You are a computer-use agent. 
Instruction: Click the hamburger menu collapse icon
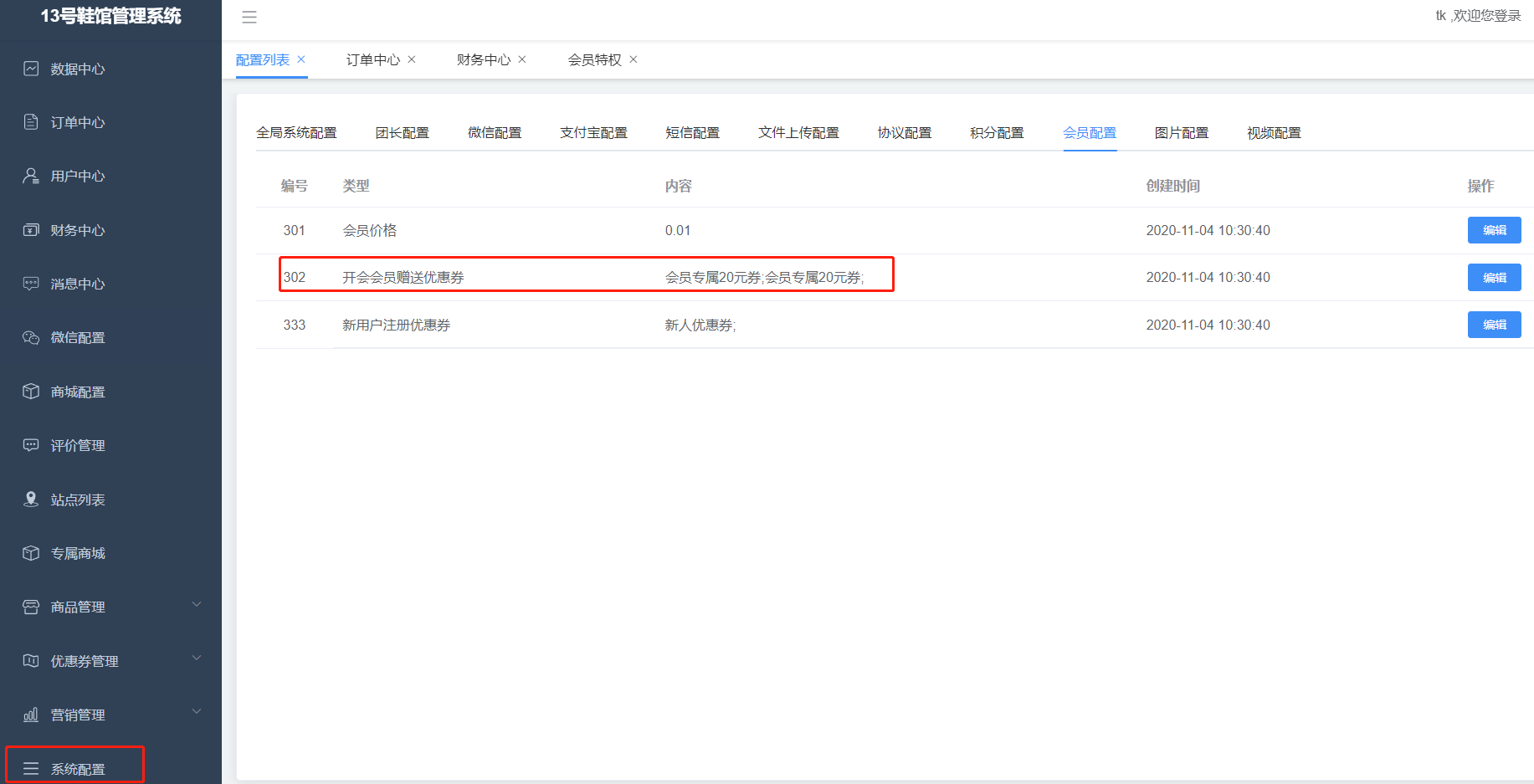pos(249,17)
